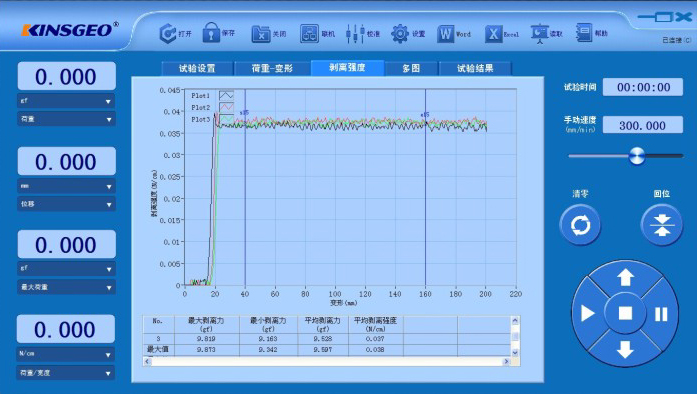Toggle the Plot2 red legend swatch
This screenshot has width=697, height=394.
click(x=226, y=107)
